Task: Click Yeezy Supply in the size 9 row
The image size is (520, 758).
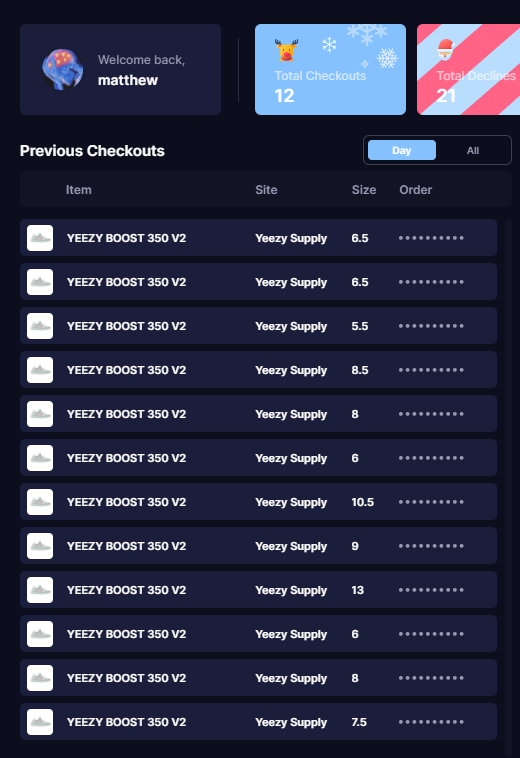Action: (x=291, y=547)
